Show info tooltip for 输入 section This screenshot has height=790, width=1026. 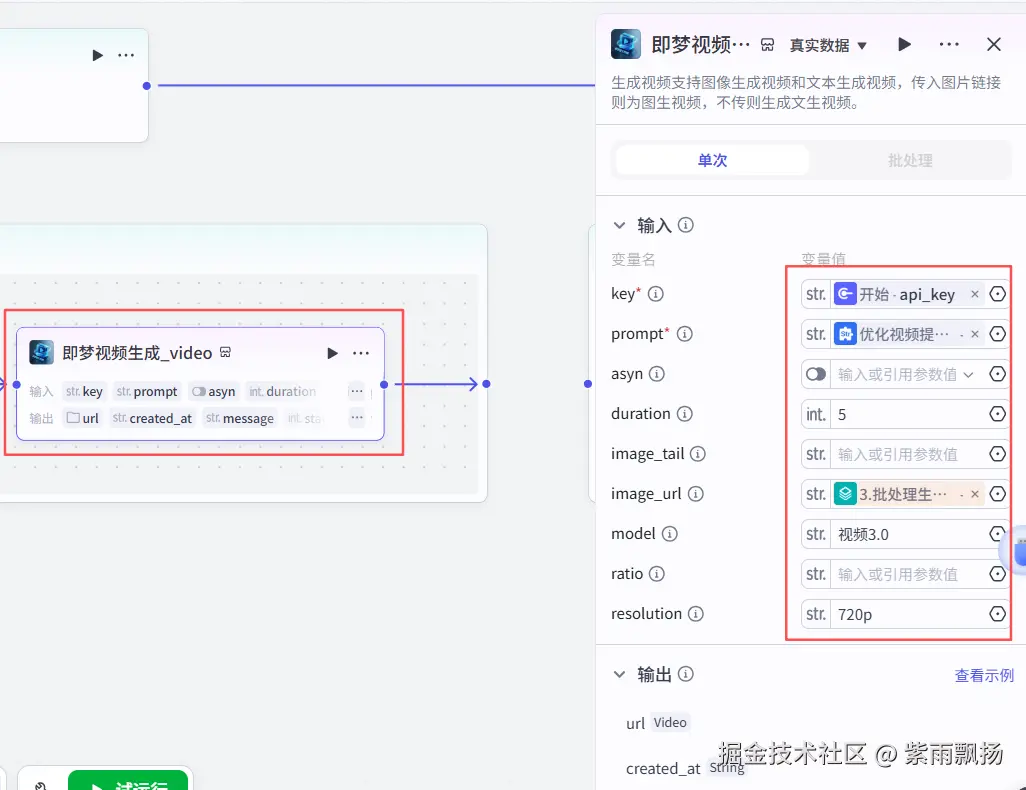[686, 225]
